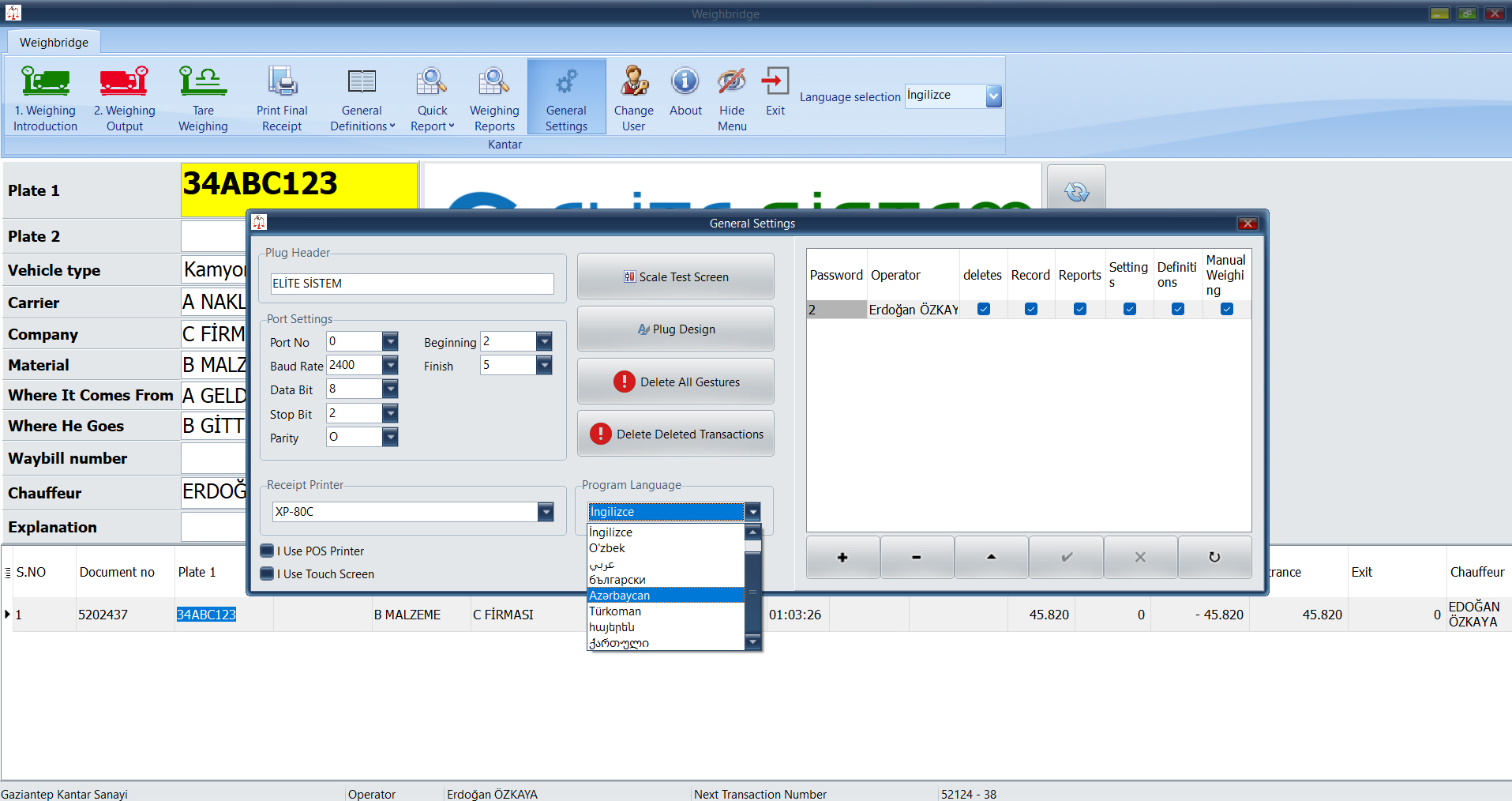Open the Receipt Printer XP-80C dropdown
Screen dimensions: 1512x801
point(546,512)
